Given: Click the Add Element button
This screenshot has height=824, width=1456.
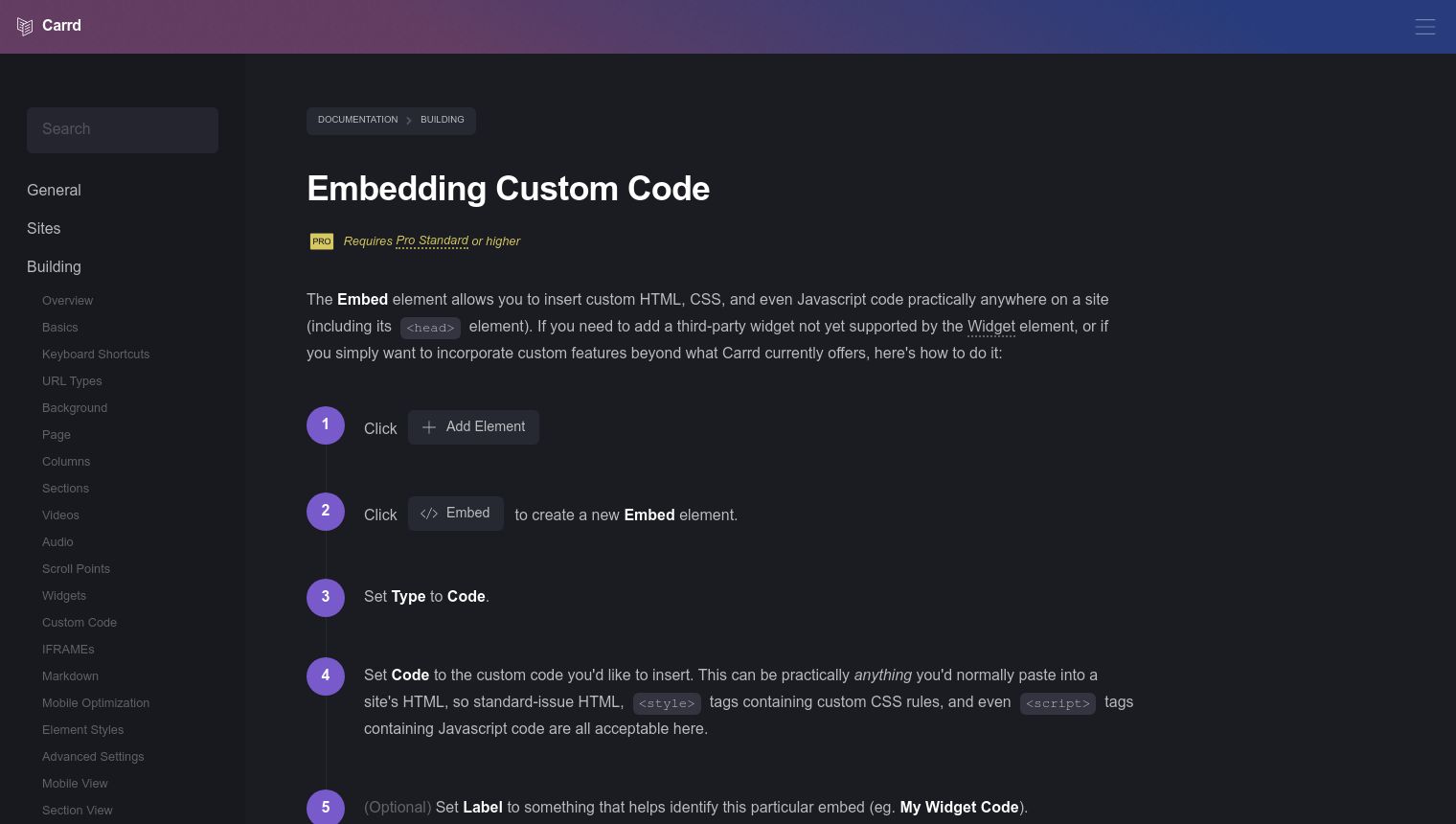Looking at the screenshot, I should pos(473,427).
